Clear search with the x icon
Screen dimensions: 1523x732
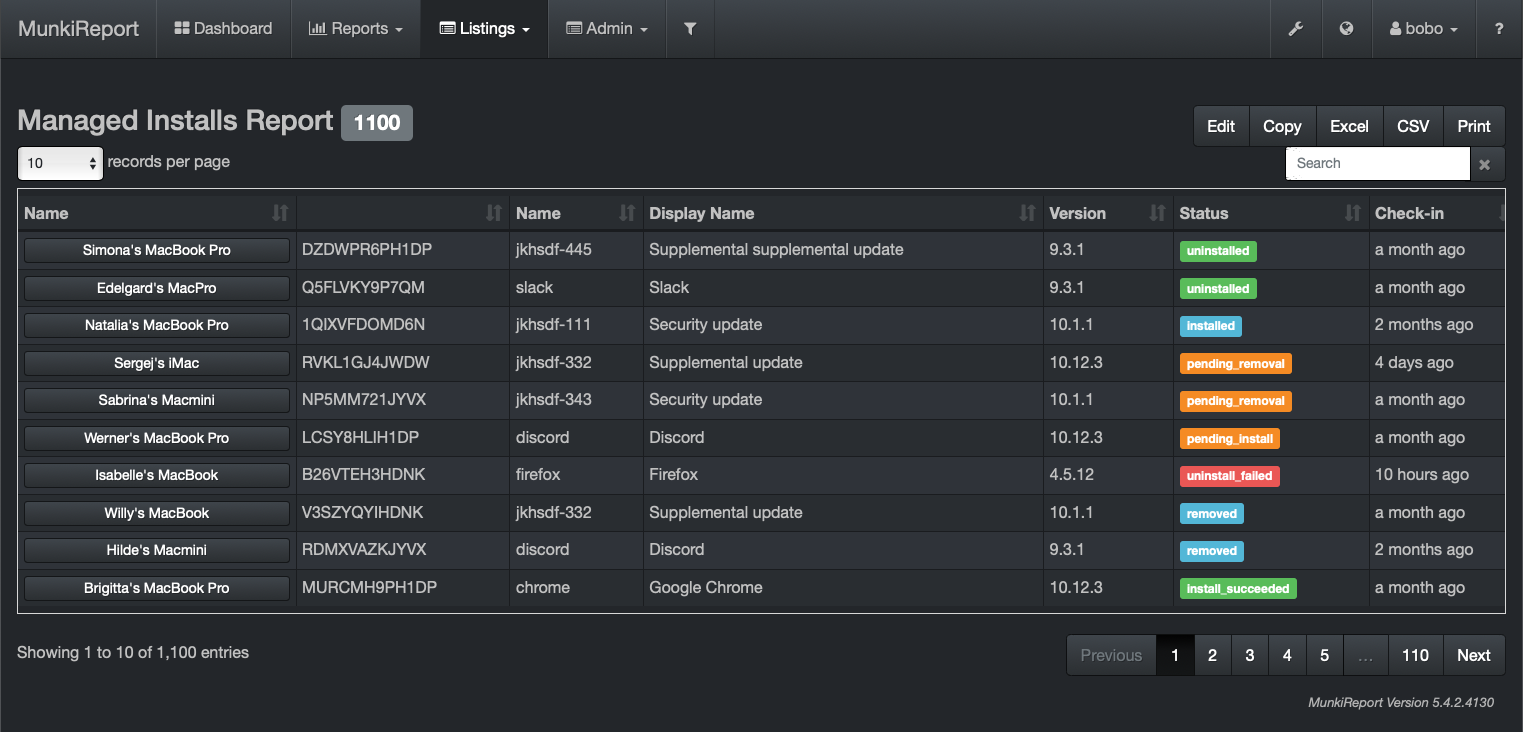click(x=1485, y=164)
